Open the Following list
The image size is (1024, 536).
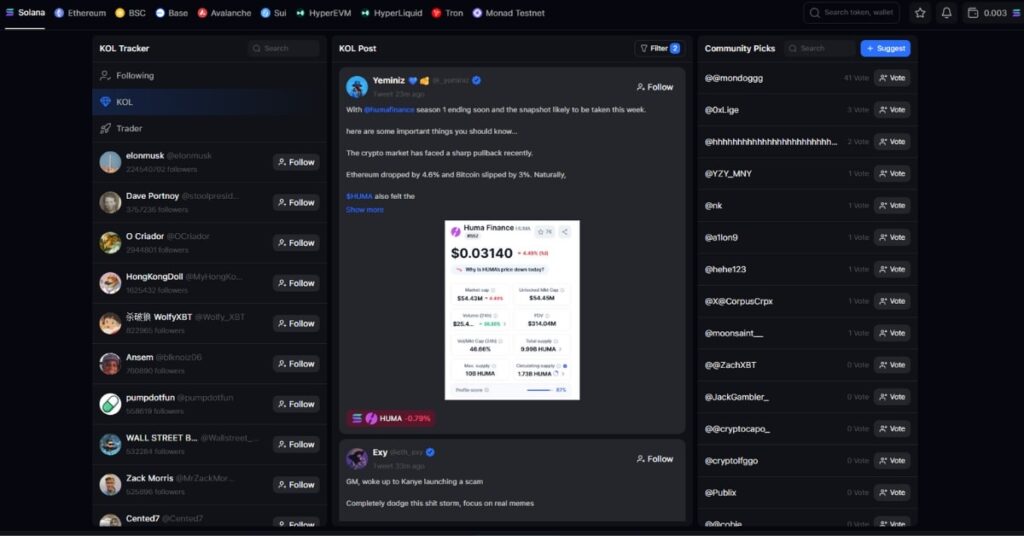[x=209, y=76]
